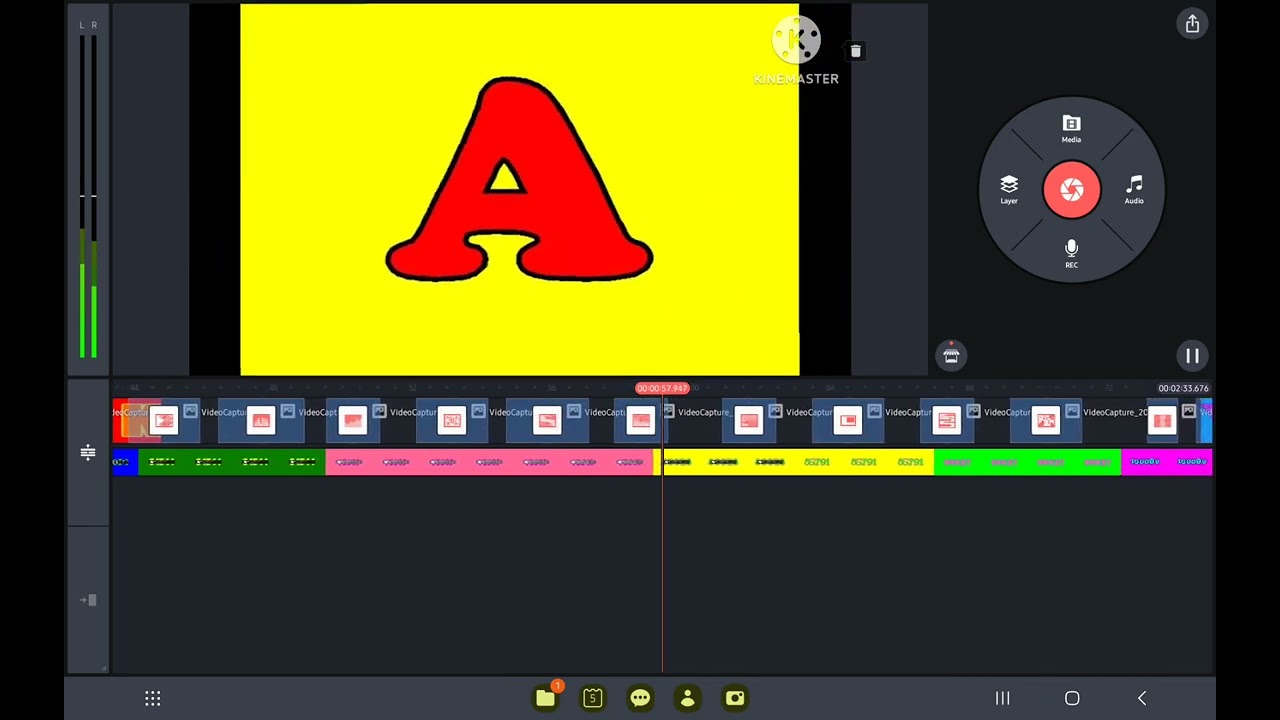Start voice recording with REC
The image size is (1280, 720).
(x=1071, y=253)
